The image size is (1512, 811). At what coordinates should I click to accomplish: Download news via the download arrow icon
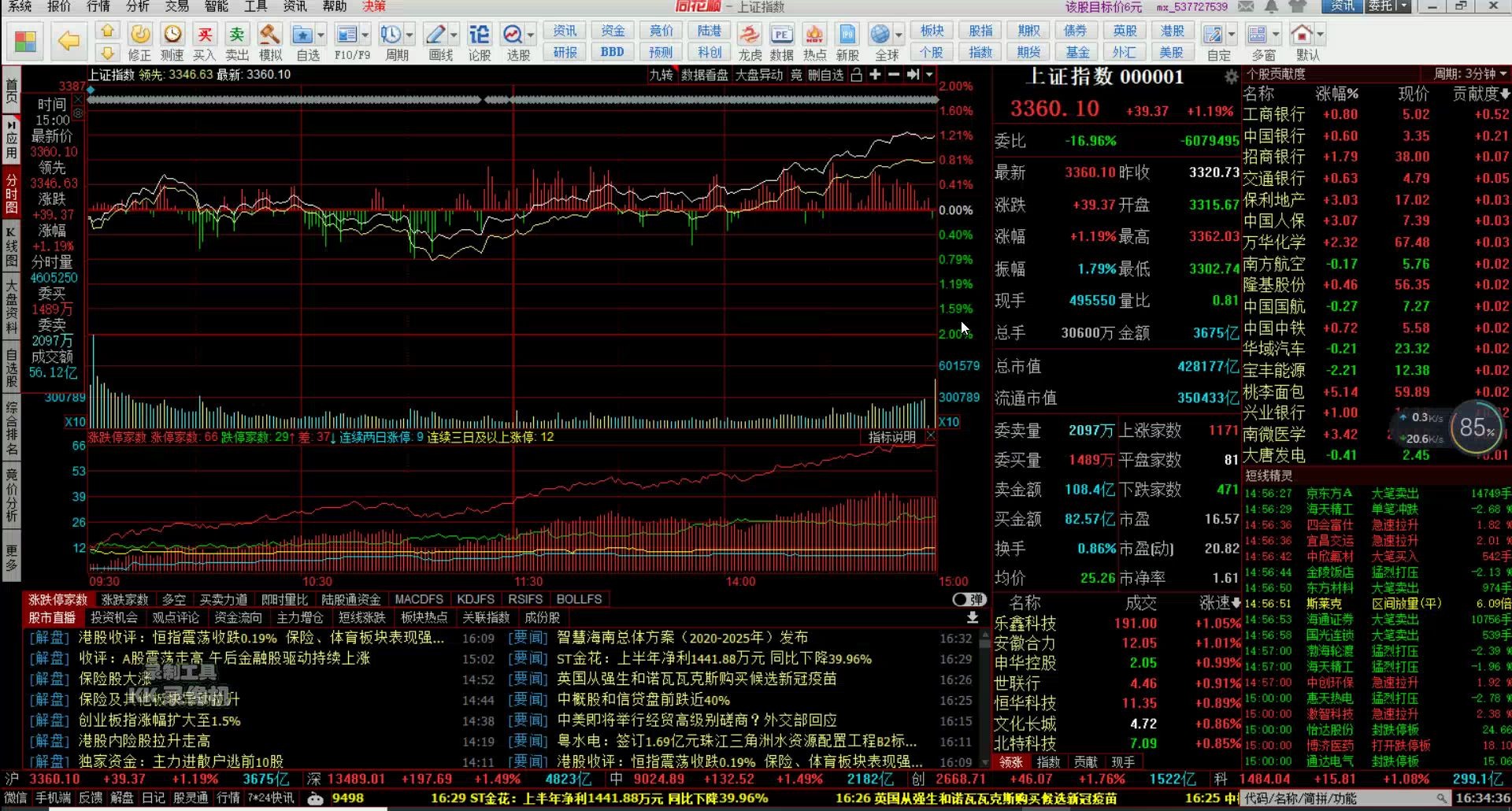[973, 618]
